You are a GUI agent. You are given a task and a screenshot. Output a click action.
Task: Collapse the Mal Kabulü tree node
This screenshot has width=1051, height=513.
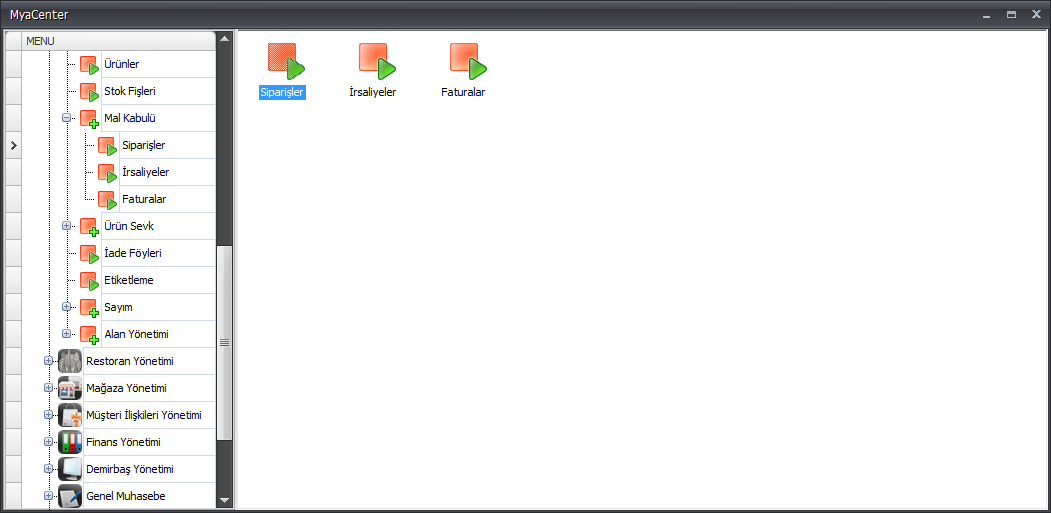coord(66,117)
